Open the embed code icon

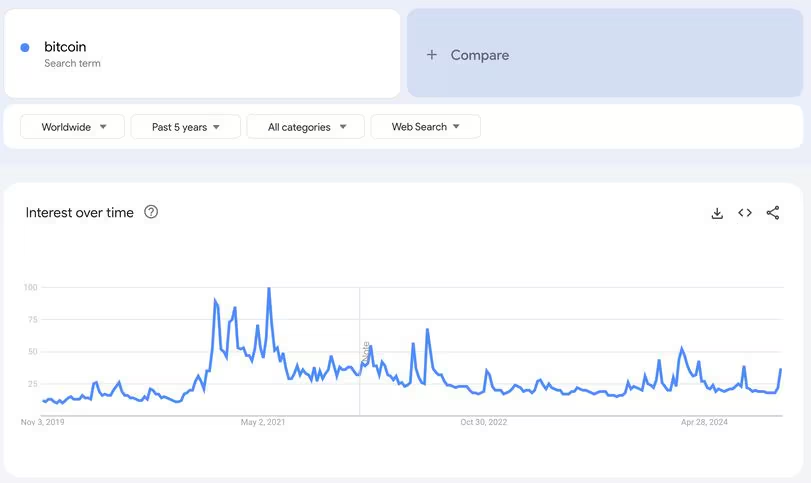pos(745,213)
